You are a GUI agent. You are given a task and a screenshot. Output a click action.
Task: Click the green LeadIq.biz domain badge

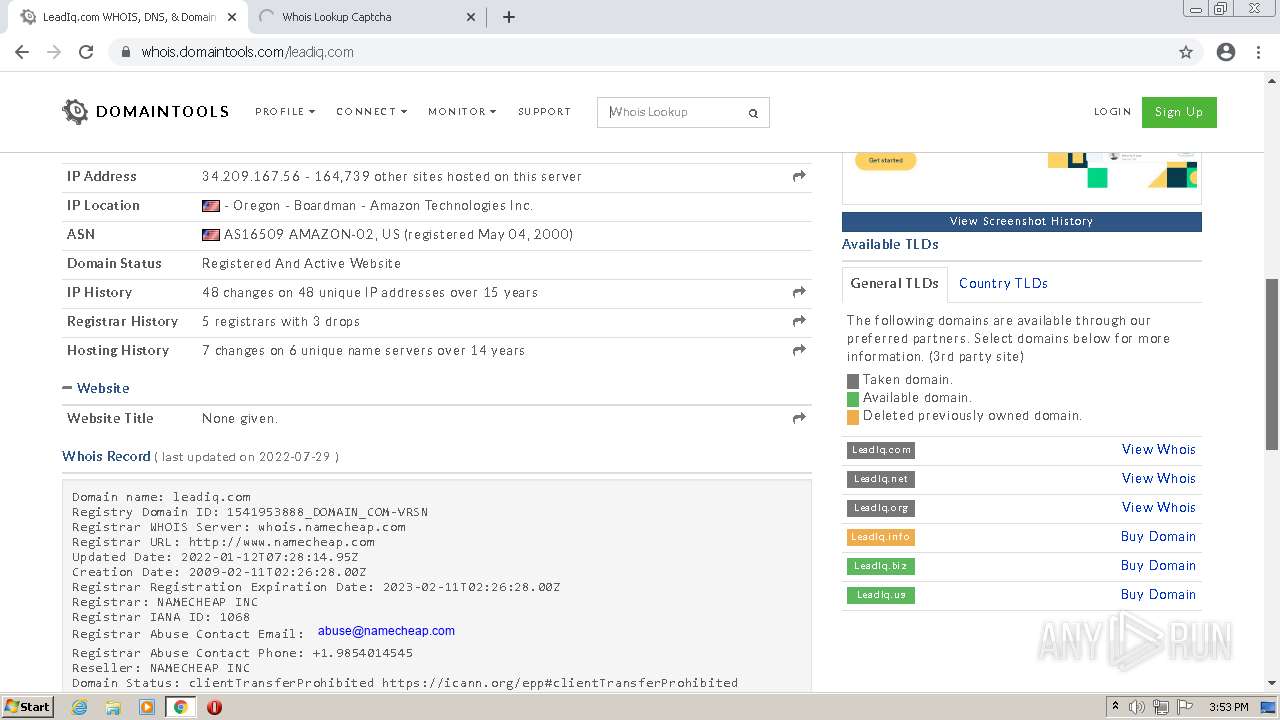[x=881, y=566]
